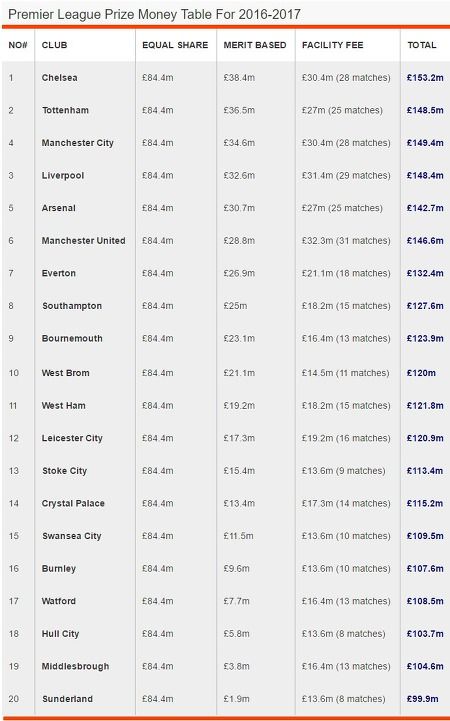Click Sunderland's £99.9m total value

422,699
